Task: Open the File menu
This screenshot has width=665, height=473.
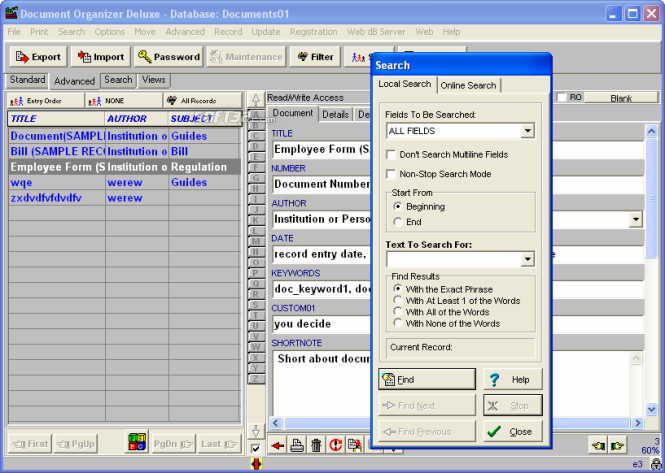Action: click(14, 32)
